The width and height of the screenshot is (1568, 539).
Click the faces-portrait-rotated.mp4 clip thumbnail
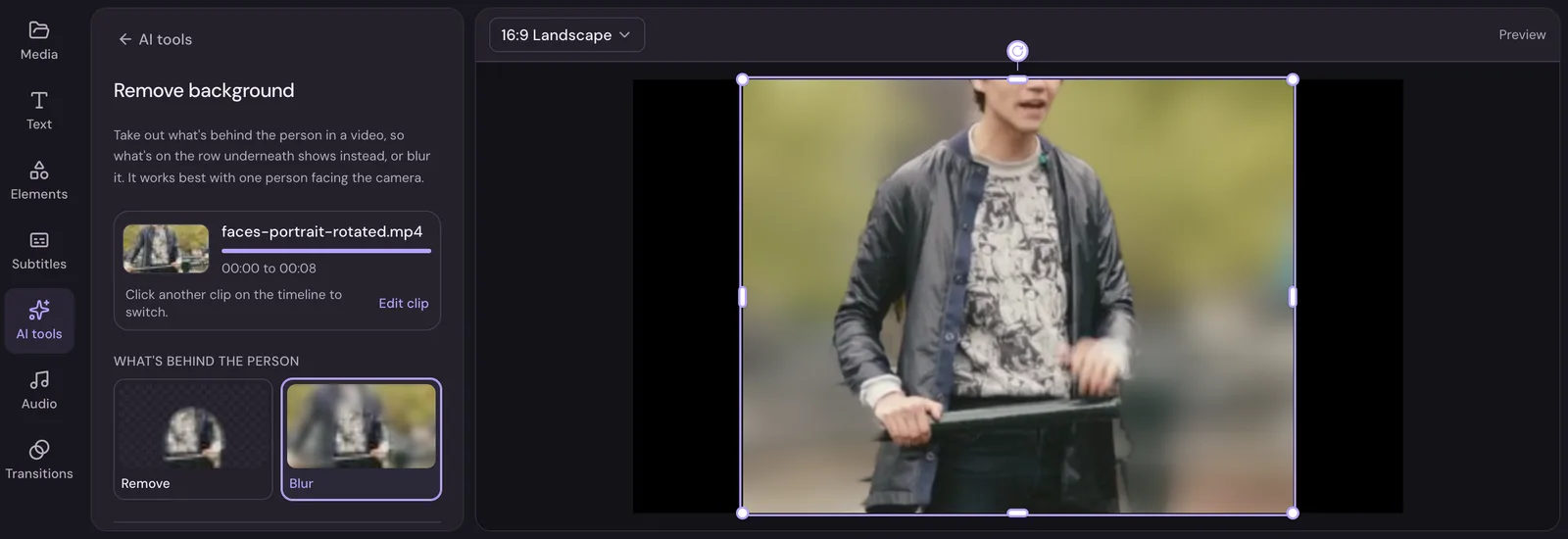166,249
